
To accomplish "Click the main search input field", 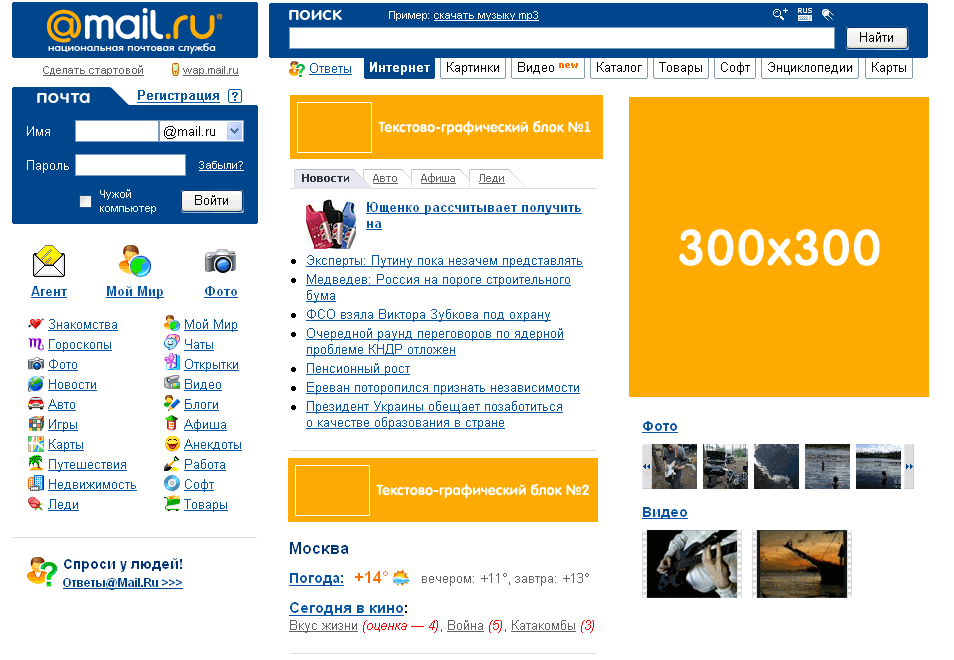I will 562,38.
